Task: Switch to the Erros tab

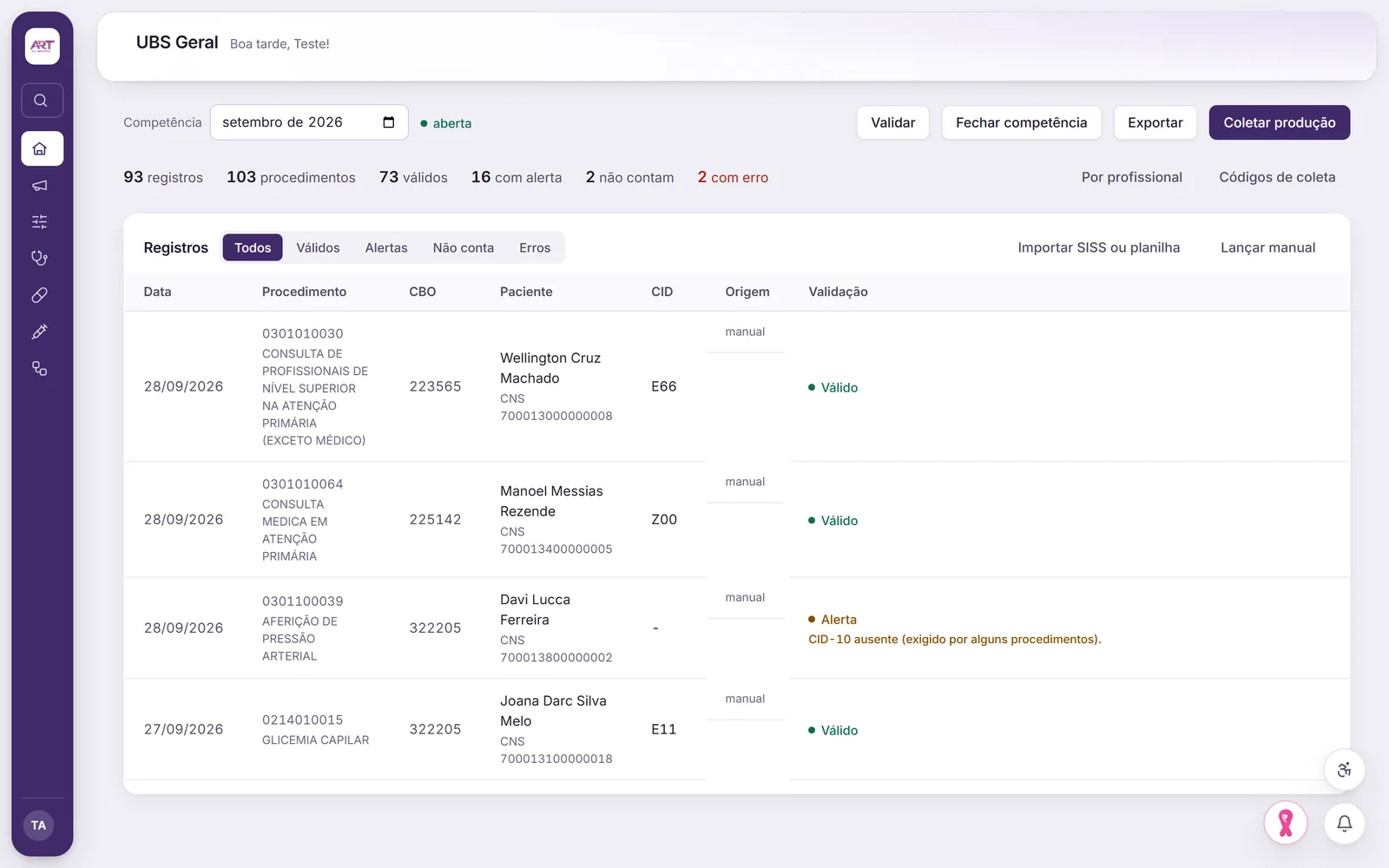Action: click(535, 247)
